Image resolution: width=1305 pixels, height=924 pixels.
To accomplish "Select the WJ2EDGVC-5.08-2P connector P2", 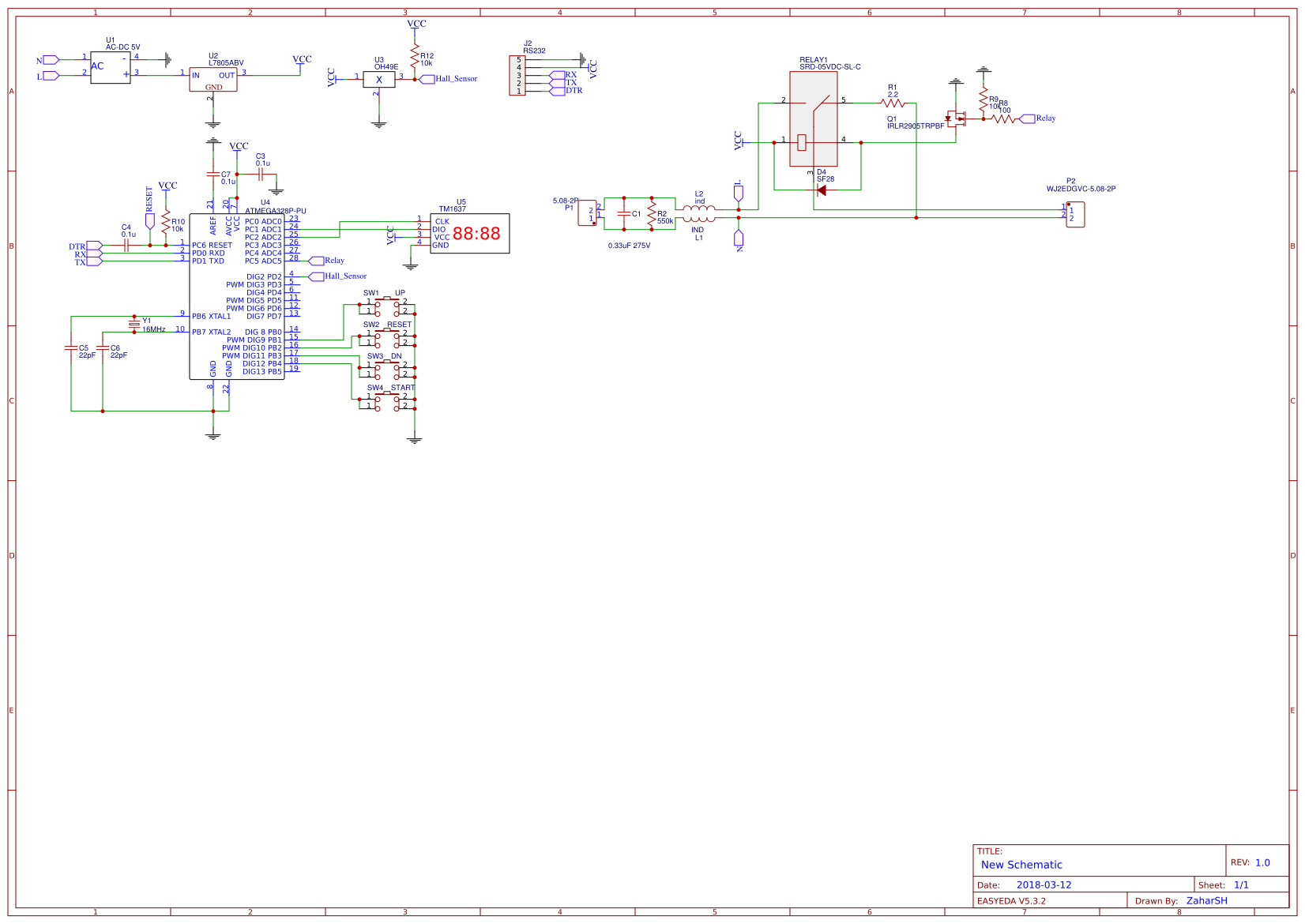I will click(1076, 215).
